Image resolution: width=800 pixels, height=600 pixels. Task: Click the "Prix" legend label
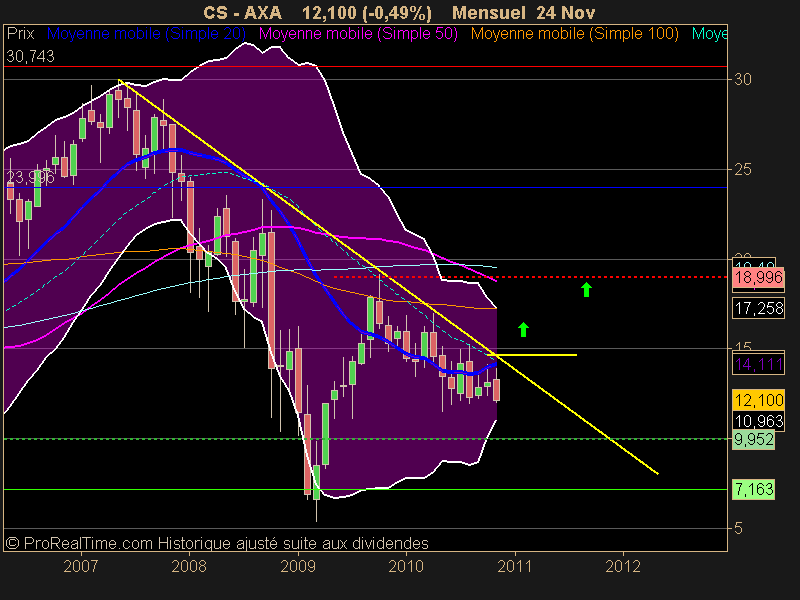pos(20,34)
